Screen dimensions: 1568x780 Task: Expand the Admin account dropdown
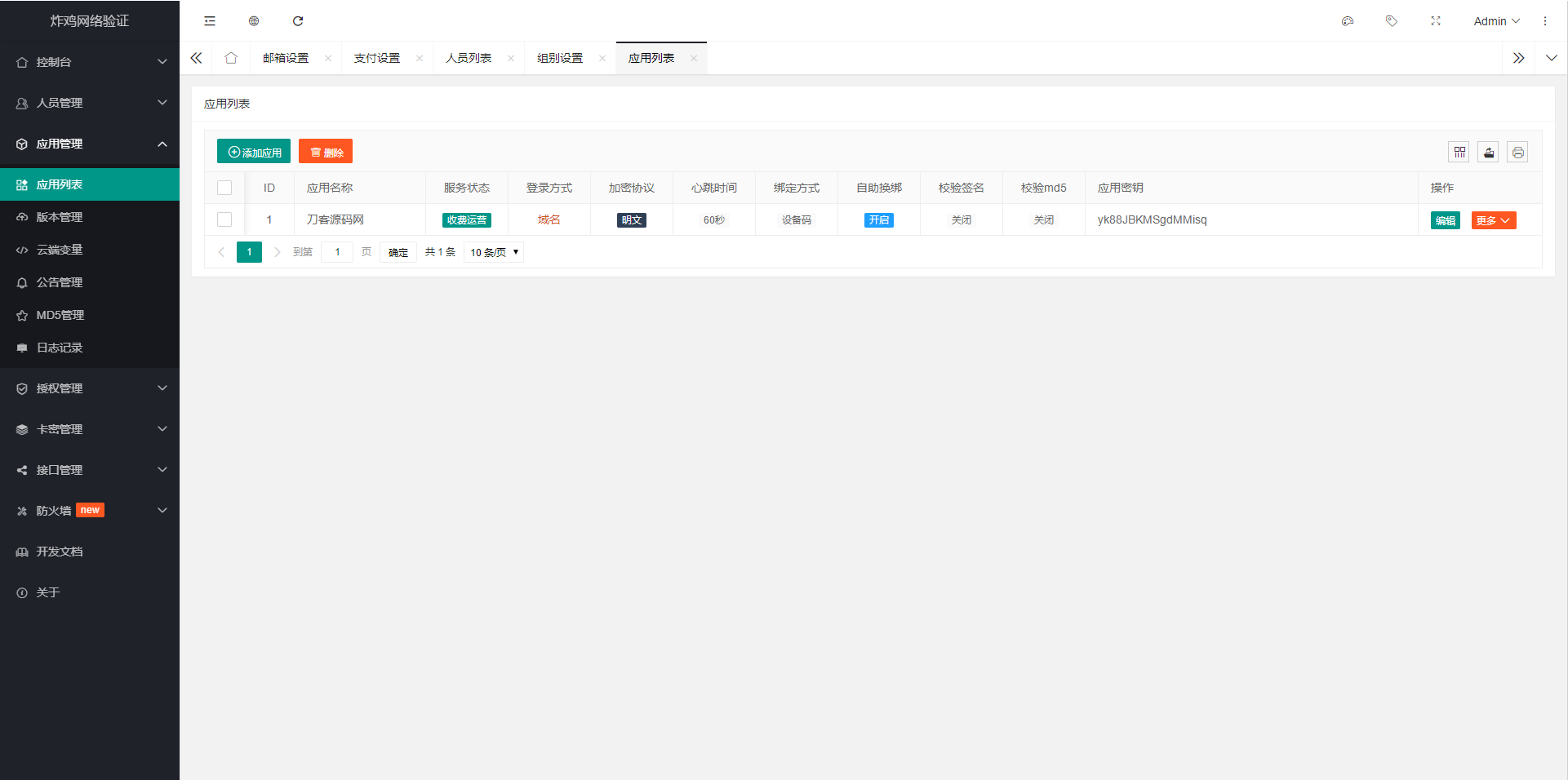1496,20
